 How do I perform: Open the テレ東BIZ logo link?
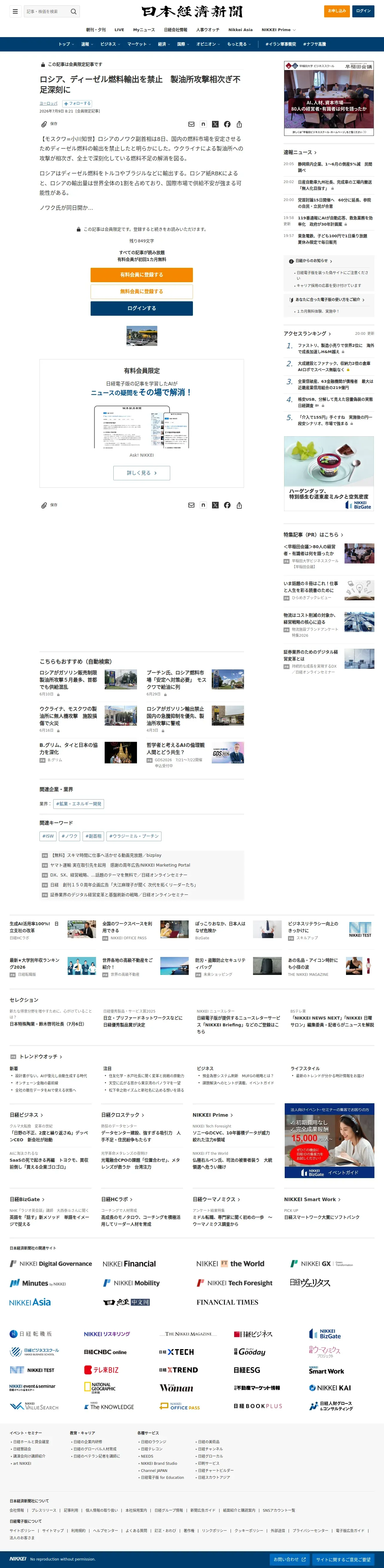point(101,1370)
